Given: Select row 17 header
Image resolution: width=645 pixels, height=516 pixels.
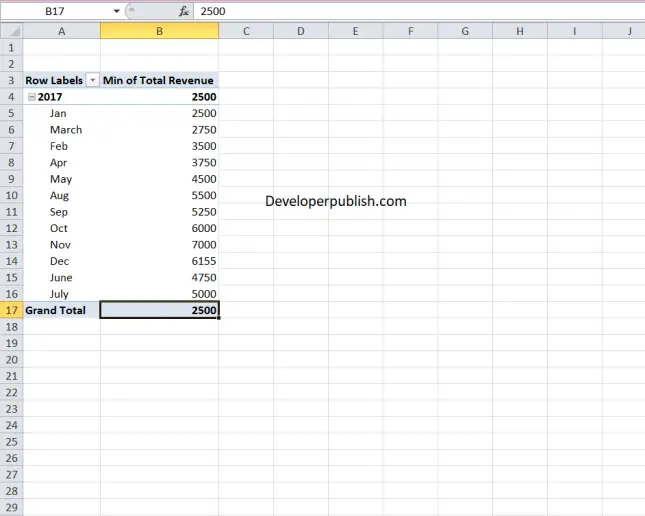Looking at the screenshot, I should [11, 310].
